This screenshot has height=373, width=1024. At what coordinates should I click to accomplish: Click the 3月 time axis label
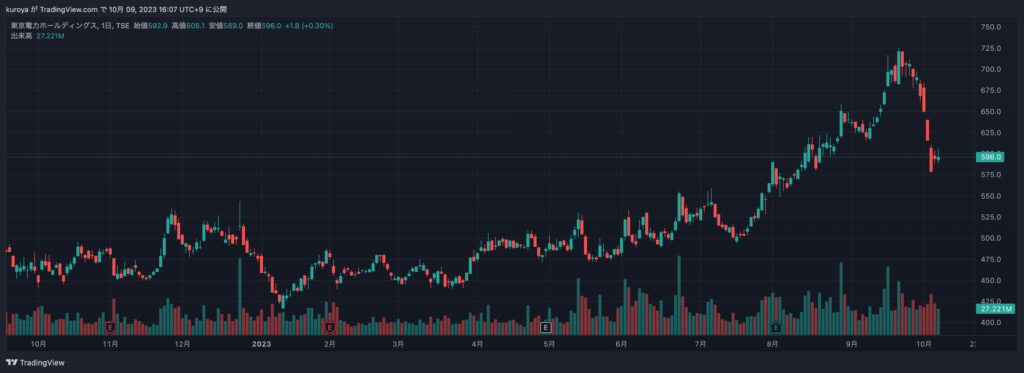398,344
